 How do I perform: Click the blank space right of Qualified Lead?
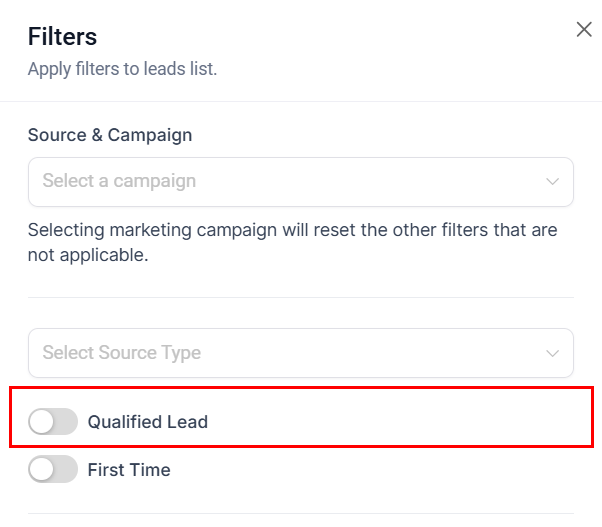coord(400,422)
